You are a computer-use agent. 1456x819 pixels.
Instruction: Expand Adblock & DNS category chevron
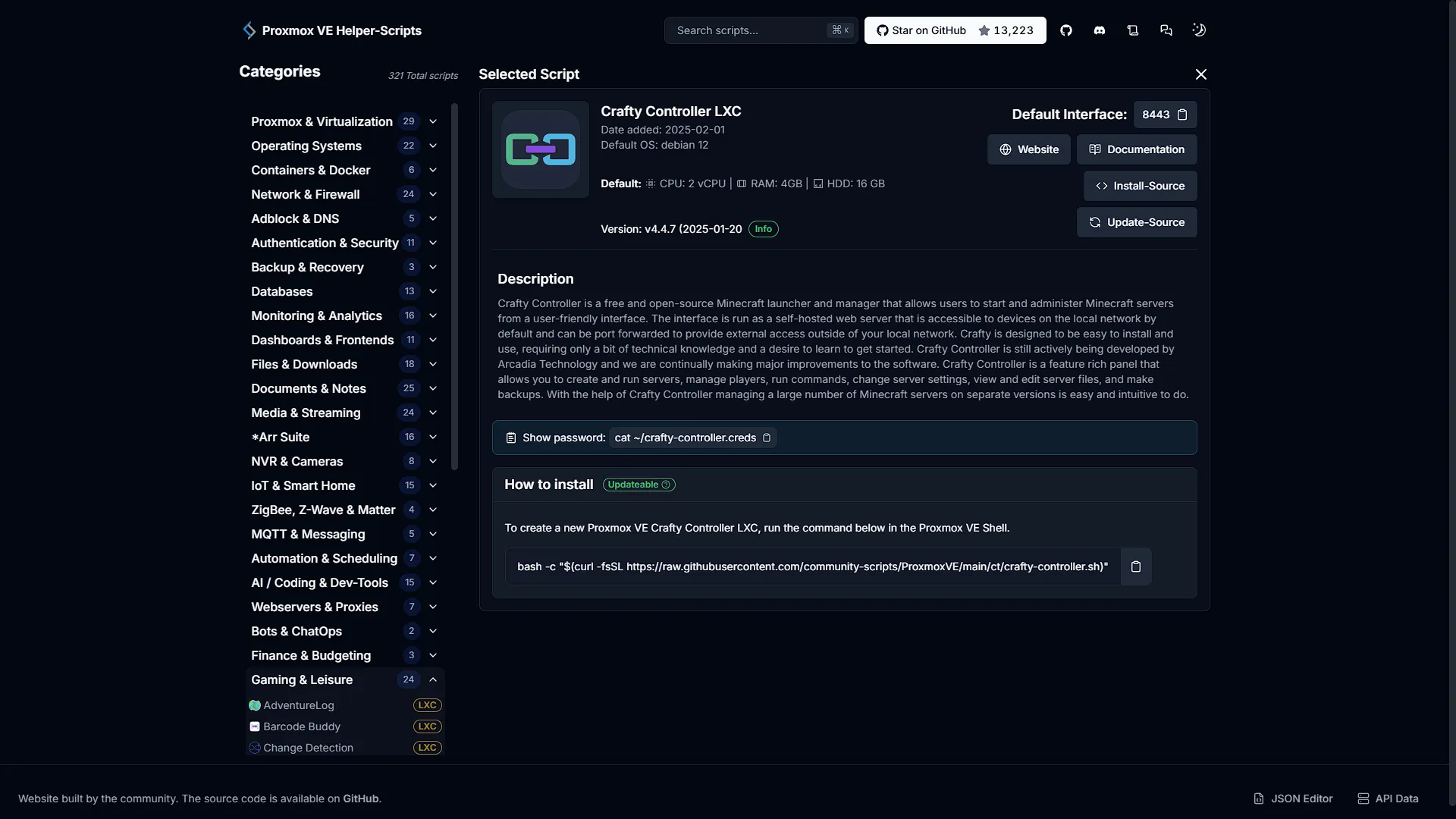433,218
